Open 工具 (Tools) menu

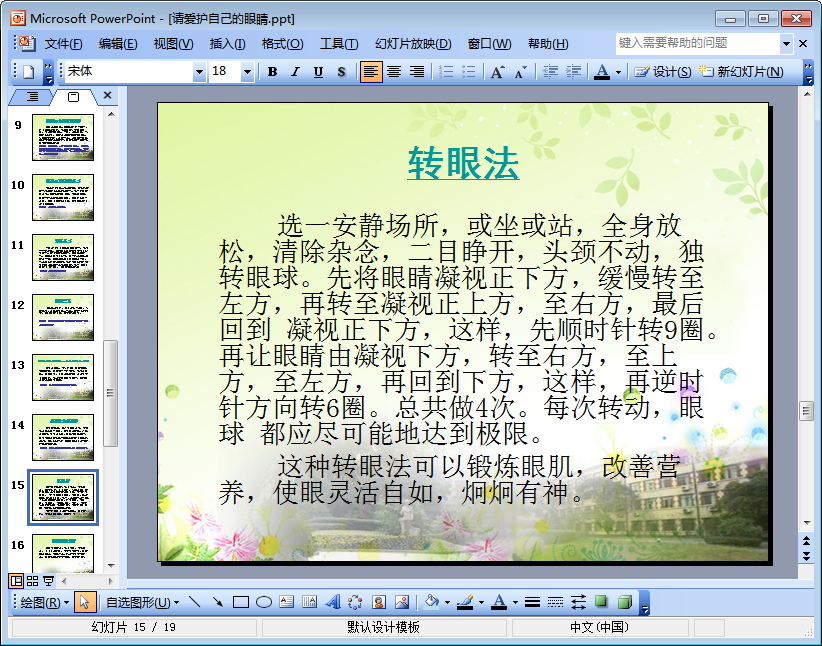339,44
